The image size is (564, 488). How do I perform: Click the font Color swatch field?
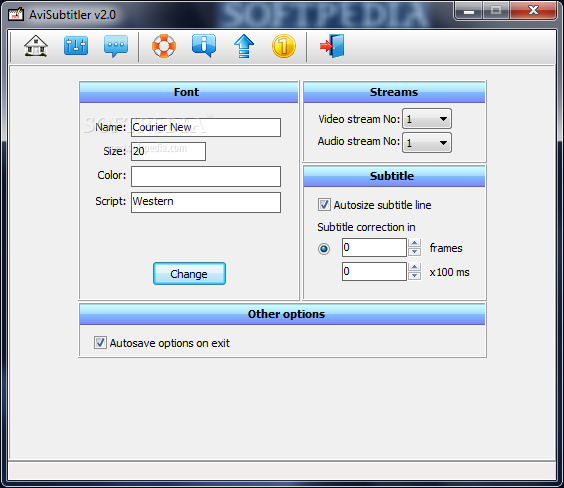(206, 176)
